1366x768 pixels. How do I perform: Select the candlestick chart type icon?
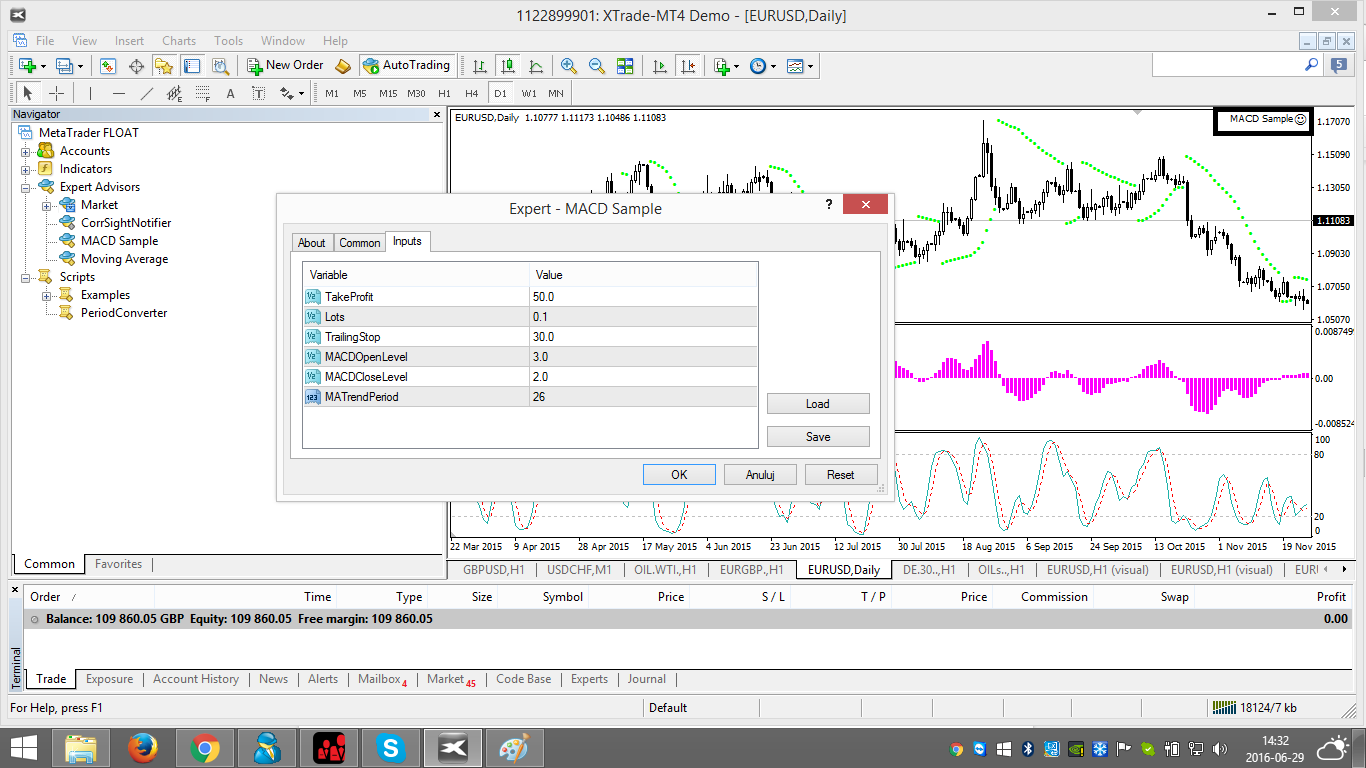[x=508, y=66]
